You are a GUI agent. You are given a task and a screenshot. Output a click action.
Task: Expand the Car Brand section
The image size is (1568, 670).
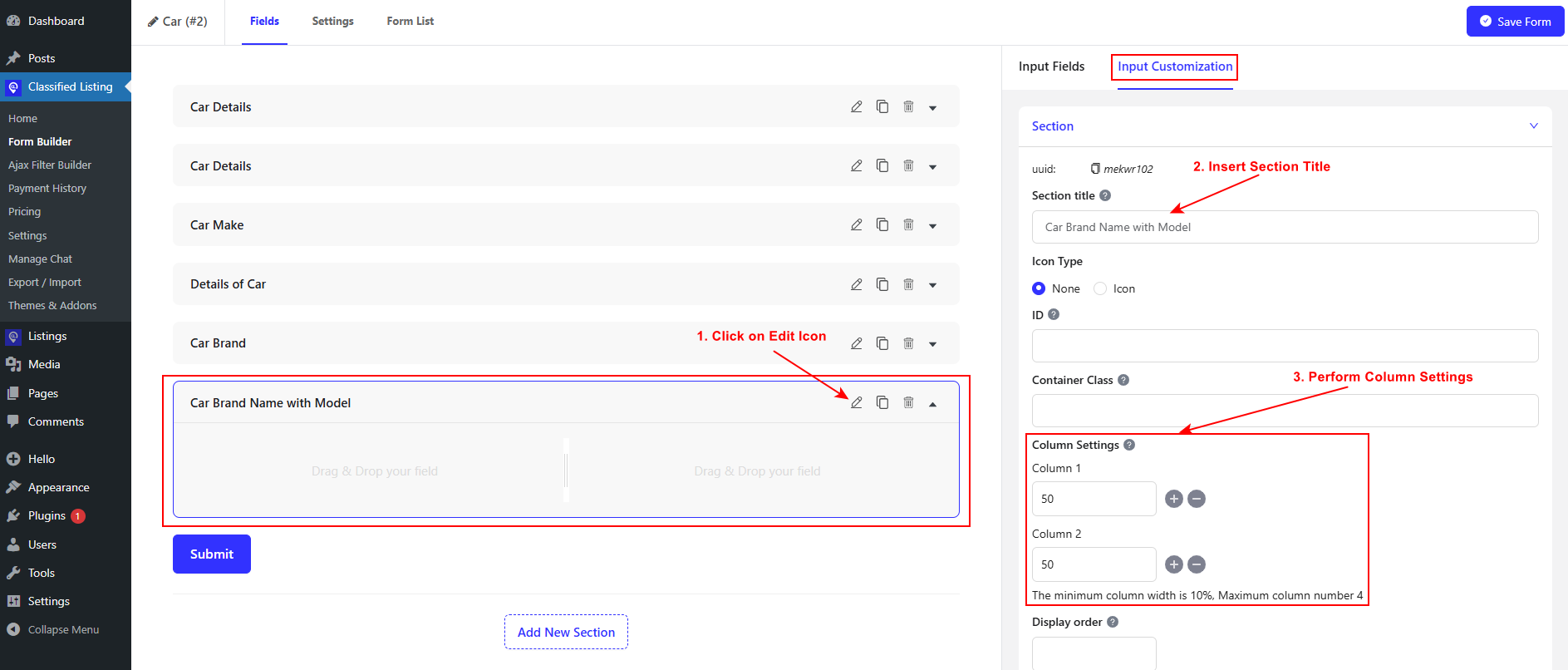pos(933,344)
